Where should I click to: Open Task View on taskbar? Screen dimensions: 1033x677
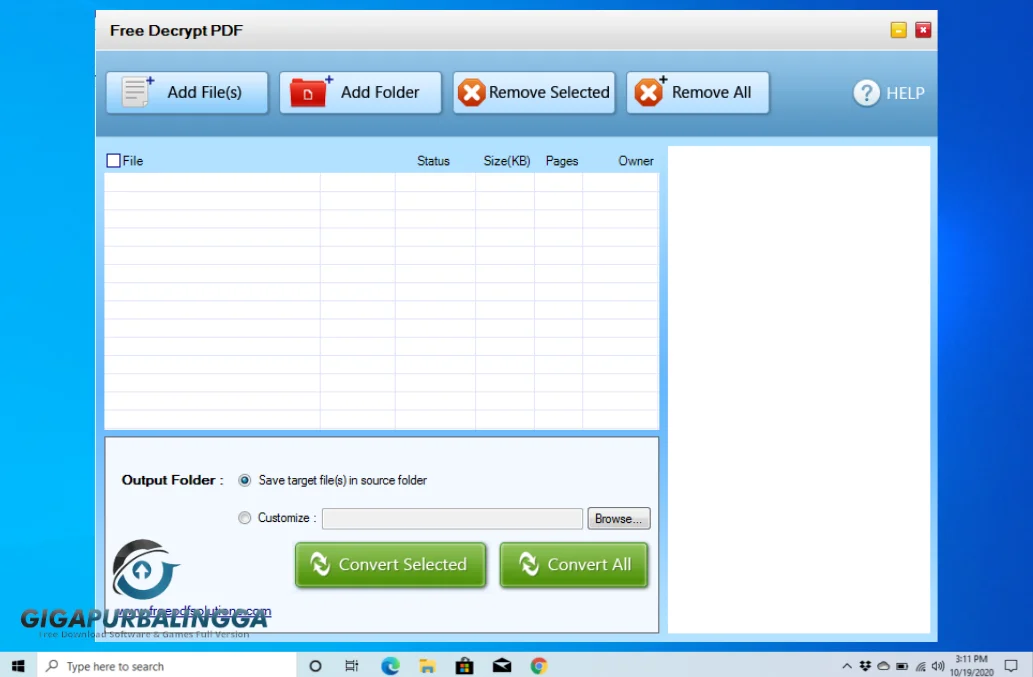(352, 666)
